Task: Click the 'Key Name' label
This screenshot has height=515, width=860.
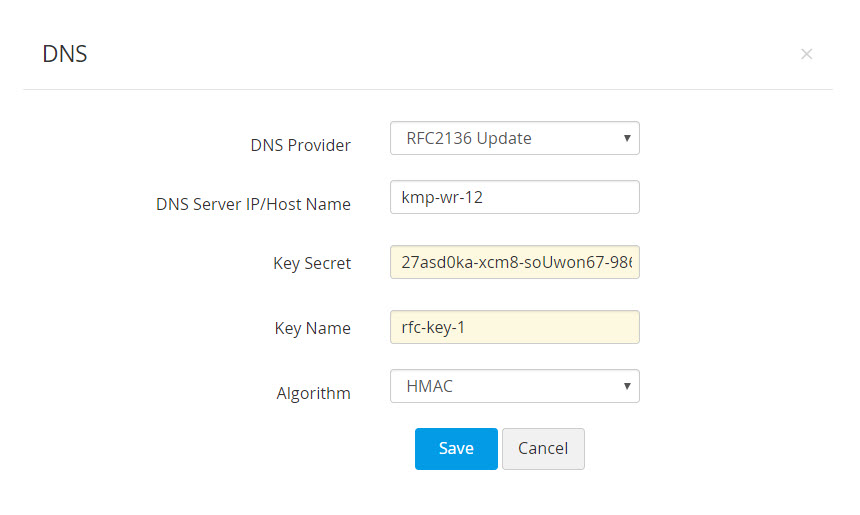Action: point(312,328)
